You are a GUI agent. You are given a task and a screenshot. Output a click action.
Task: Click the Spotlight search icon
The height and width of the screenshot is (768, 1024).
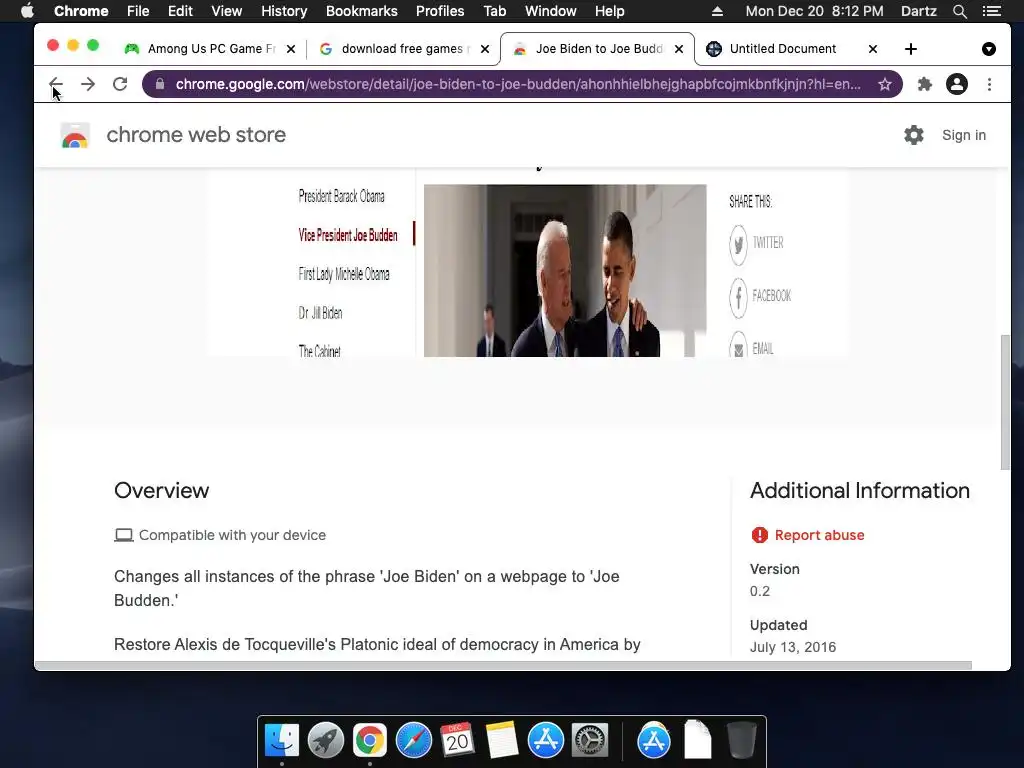[x=959, y=11]
